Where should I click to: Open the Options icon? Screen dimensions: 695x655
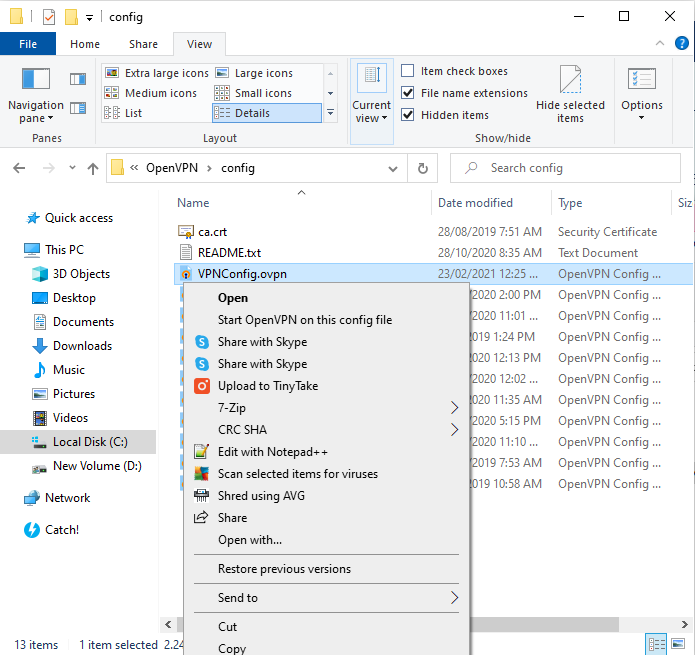641,79
